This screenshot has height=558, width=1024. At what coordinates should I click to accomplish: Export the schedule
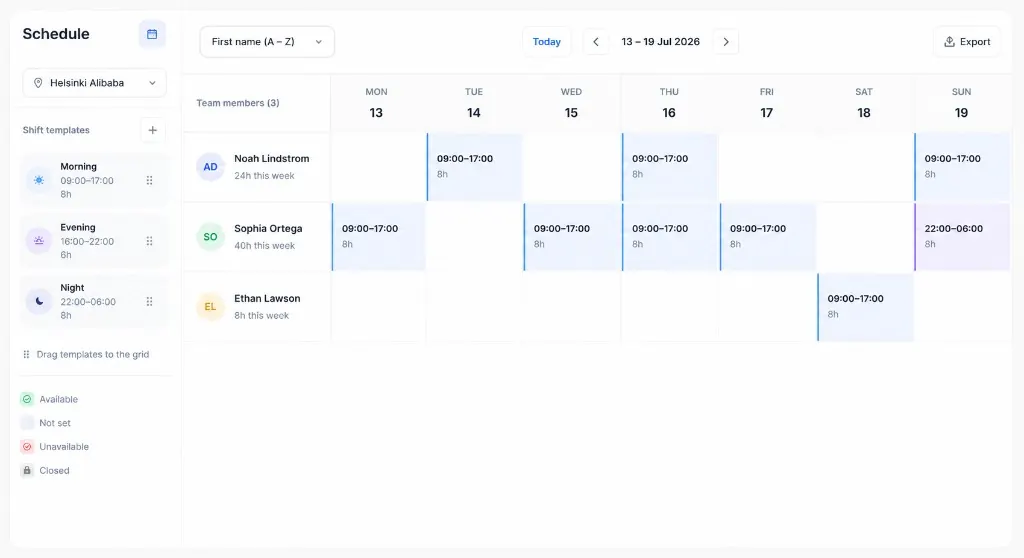(x=967, y=42)
